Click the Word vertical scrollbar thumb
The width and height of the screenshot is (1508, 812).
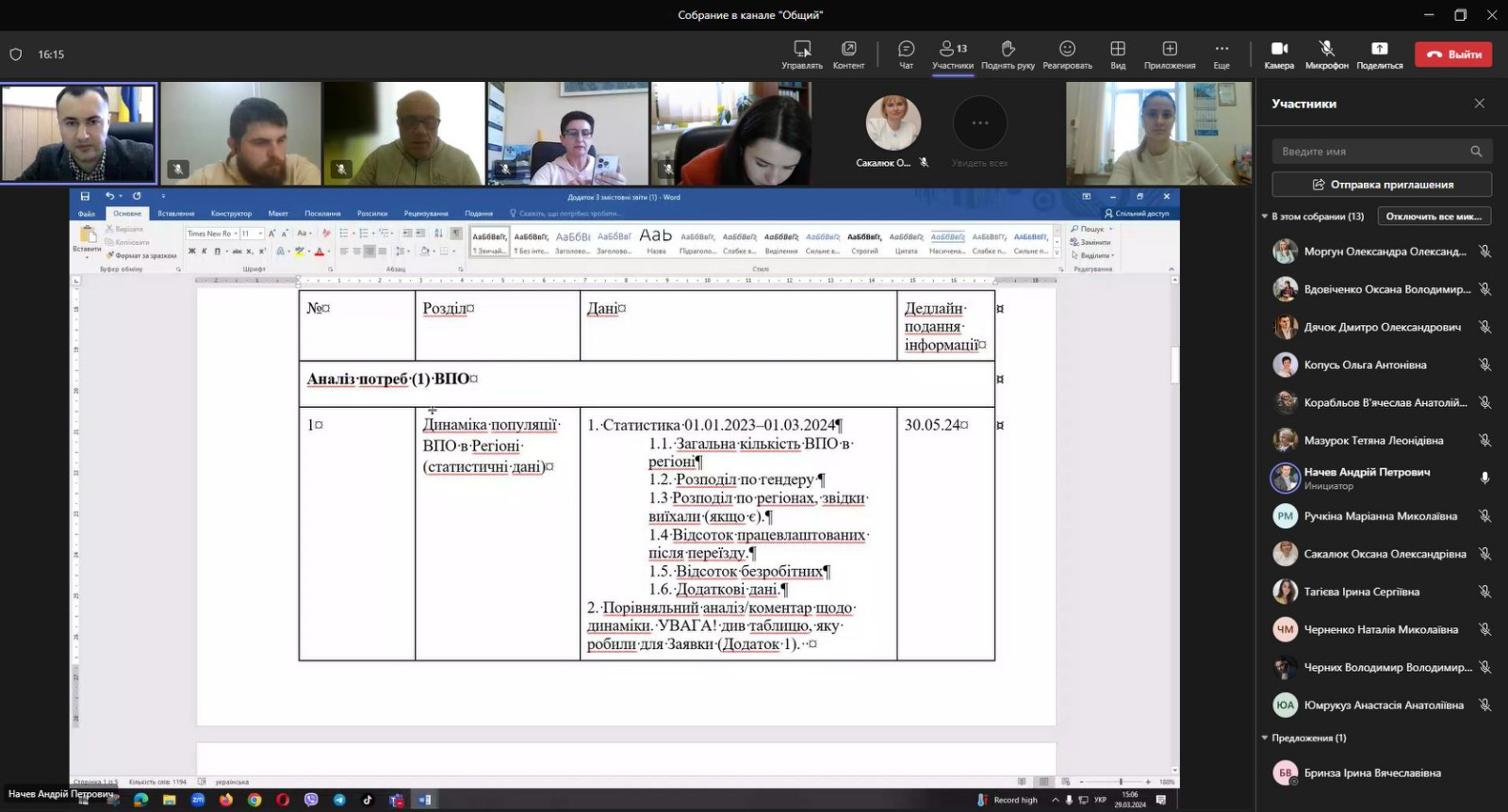click(x=1175, y=365)
